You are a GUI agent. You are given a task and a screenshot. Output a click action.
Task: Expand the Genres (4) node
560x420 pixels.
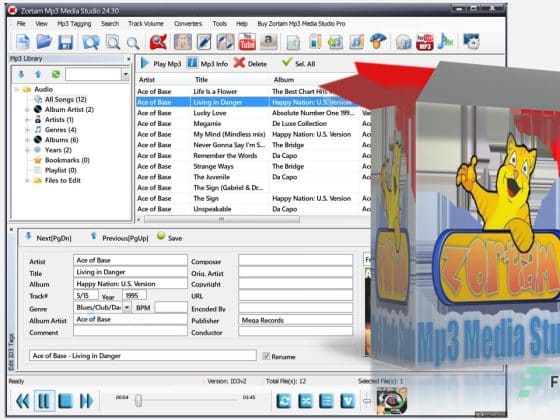click(x=27, y=130)
